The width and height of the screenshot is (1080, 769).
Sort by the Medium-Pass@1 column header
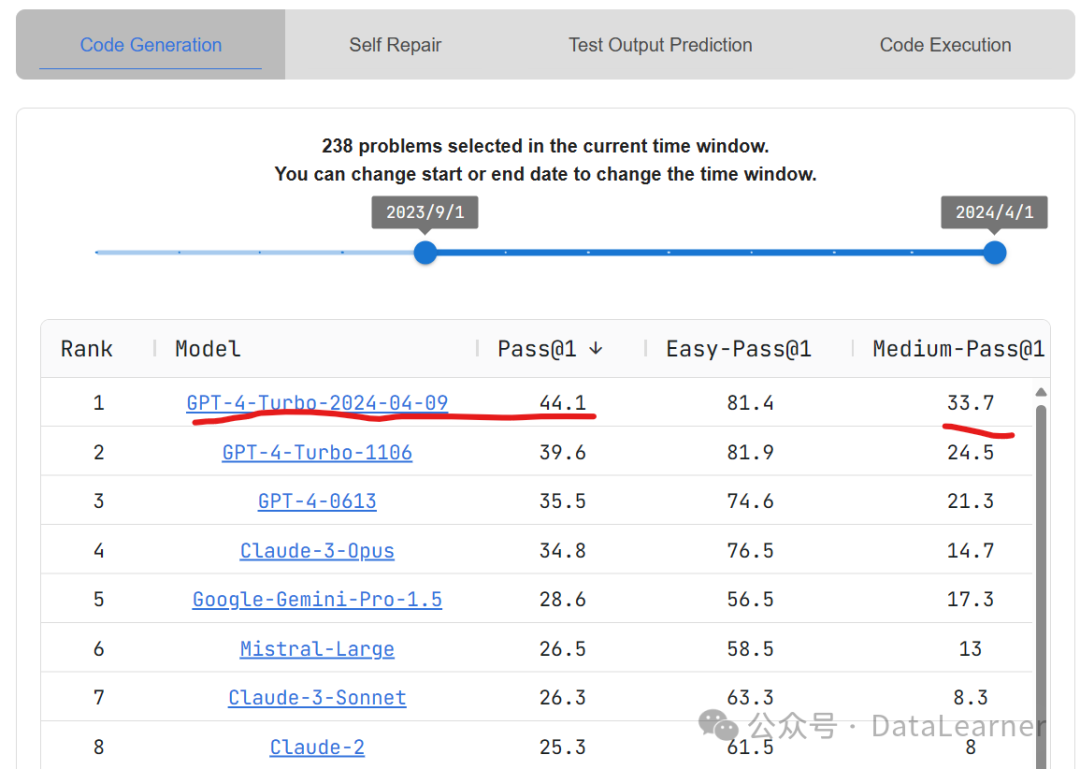(x=957, y=349)
